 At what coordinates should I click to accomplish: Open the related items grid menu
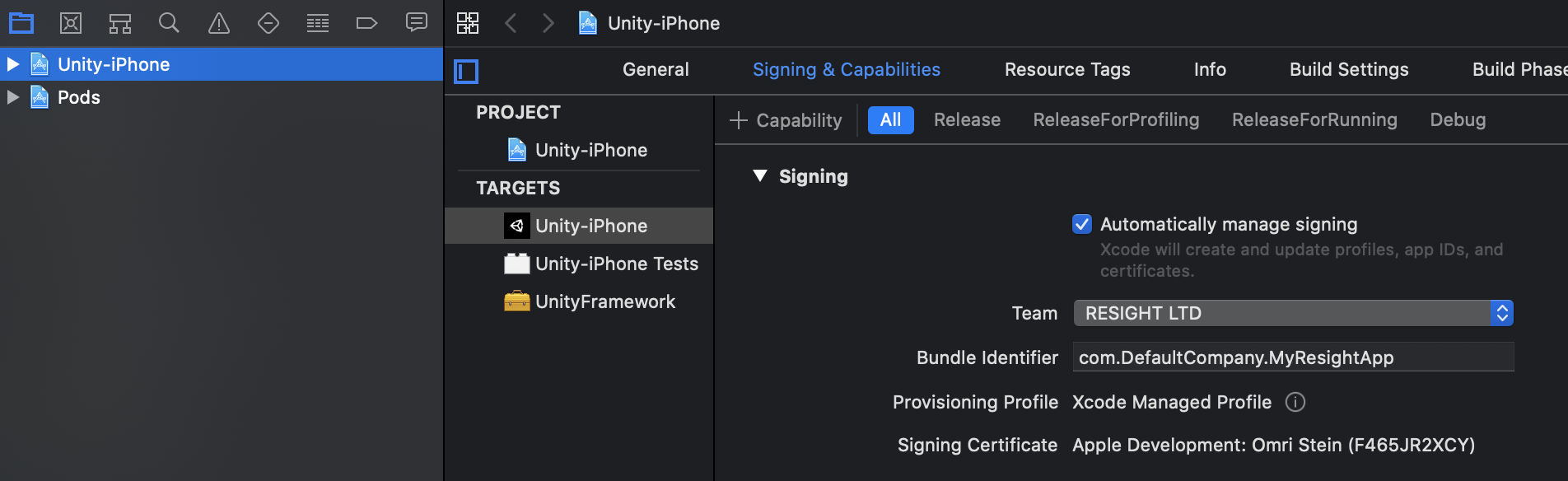click(x=468, y=23)
